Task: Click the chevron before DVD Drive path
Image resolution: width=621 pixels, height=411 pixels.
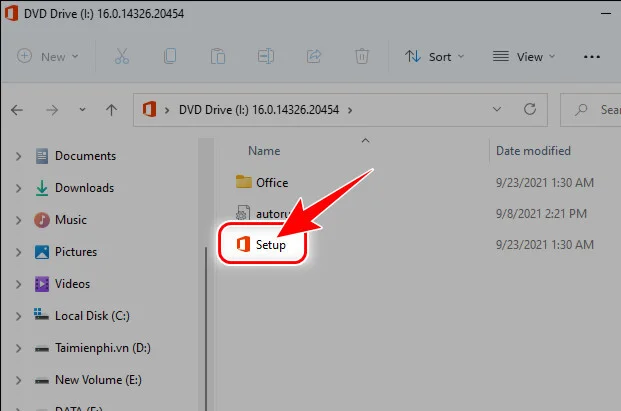Action: (167, 110)
